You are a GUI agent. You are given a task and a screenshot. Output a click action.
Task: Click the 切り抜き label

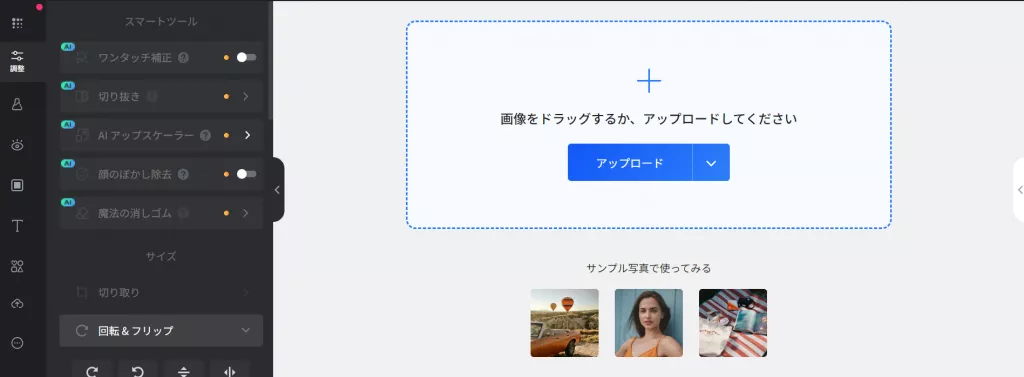tap(119, 96)
